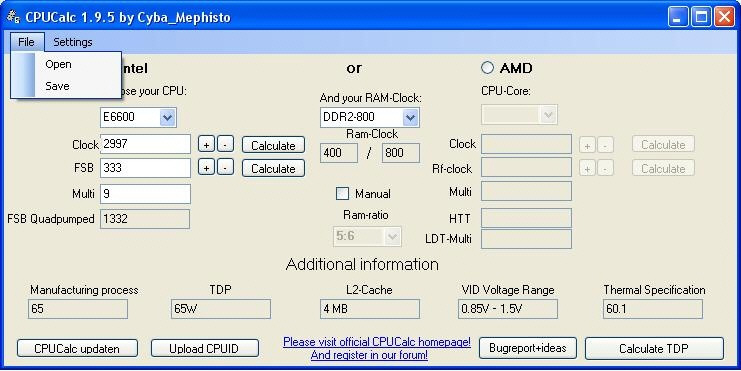Open the DDR2-800 RAM-Clock dropdown
The width and height of the screenshot is (741, 371).
tap(410, 117)
